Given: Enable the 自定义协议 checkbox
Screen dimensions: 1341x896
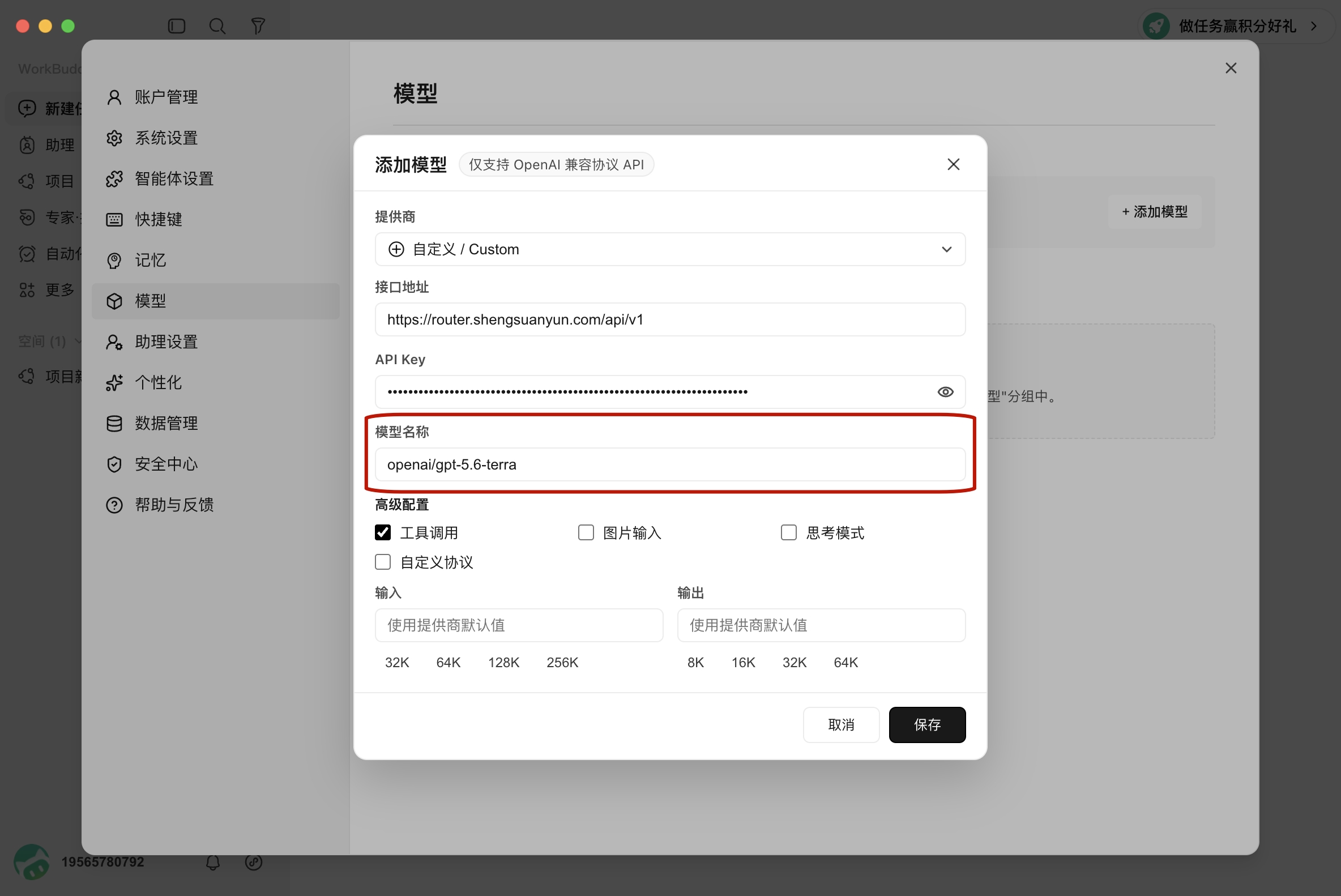Looking at the screenshot, I should coord(383,562).
